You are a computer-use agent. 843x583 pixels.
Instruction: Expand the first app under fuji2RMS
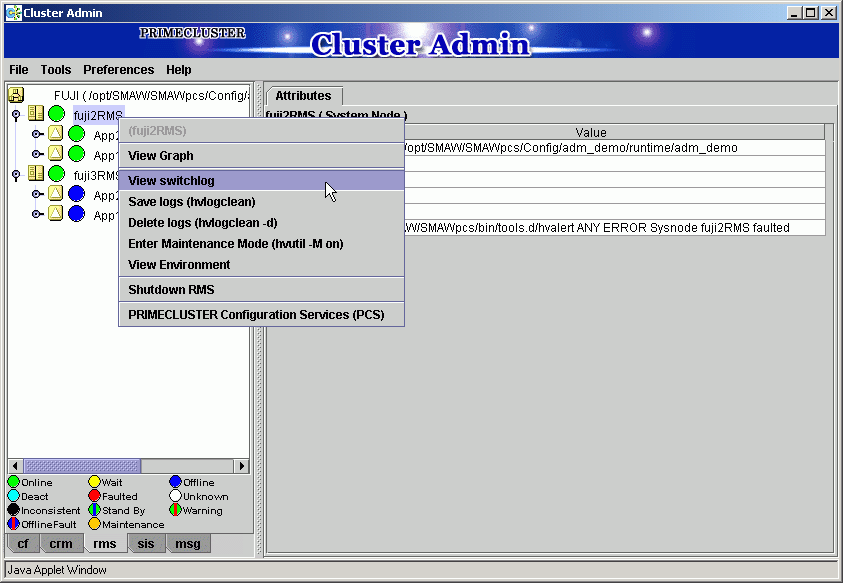tap(37, 134)
